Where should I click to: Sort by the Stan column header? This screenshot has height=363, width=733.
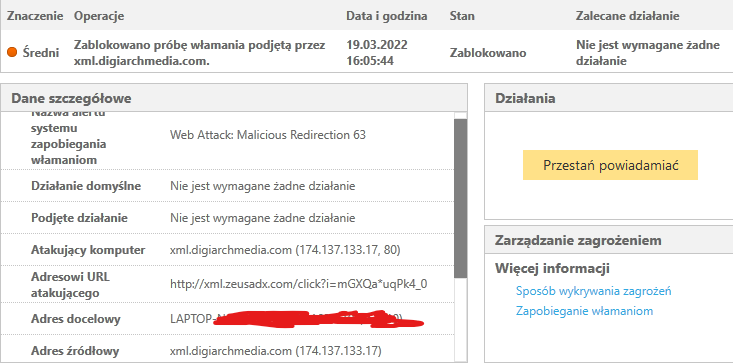click(x=462, y=16)
